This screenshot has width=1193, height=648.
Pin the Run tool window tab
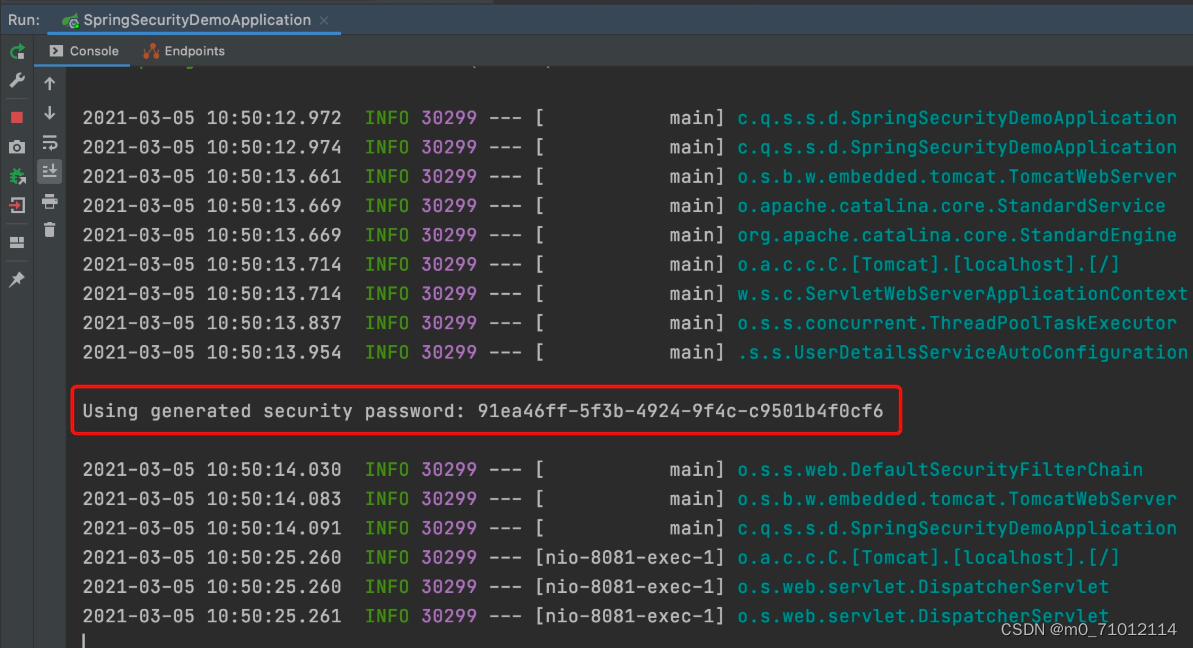point(16,280)
